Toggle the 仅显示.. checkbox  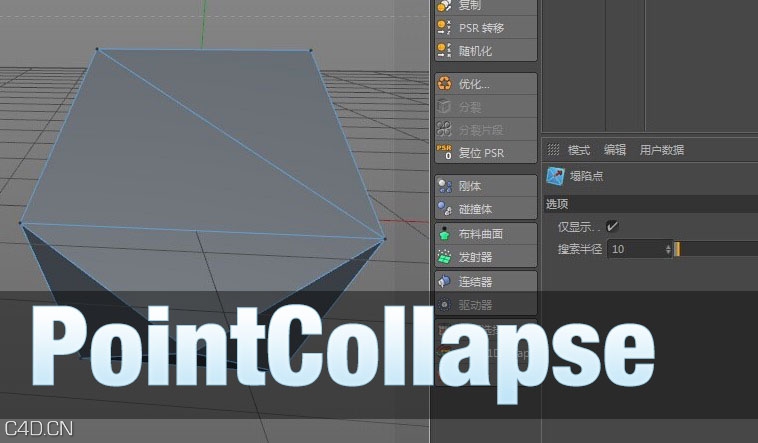612,226
